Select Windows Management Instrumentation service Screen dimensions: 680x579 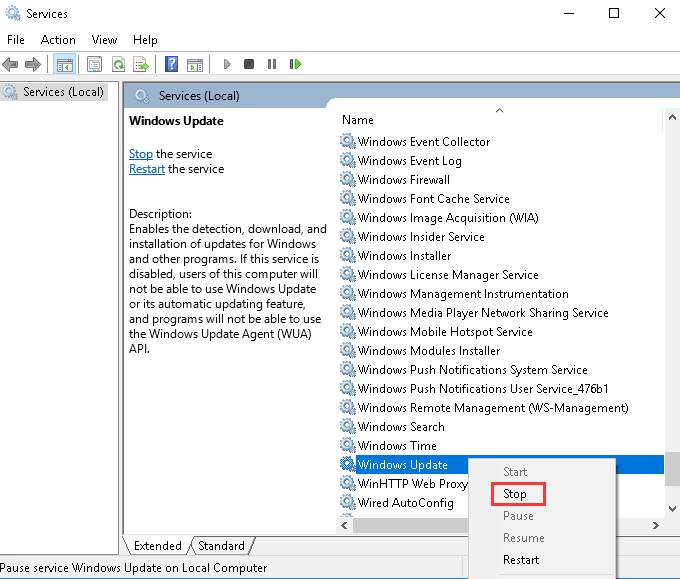click(463, 294)
